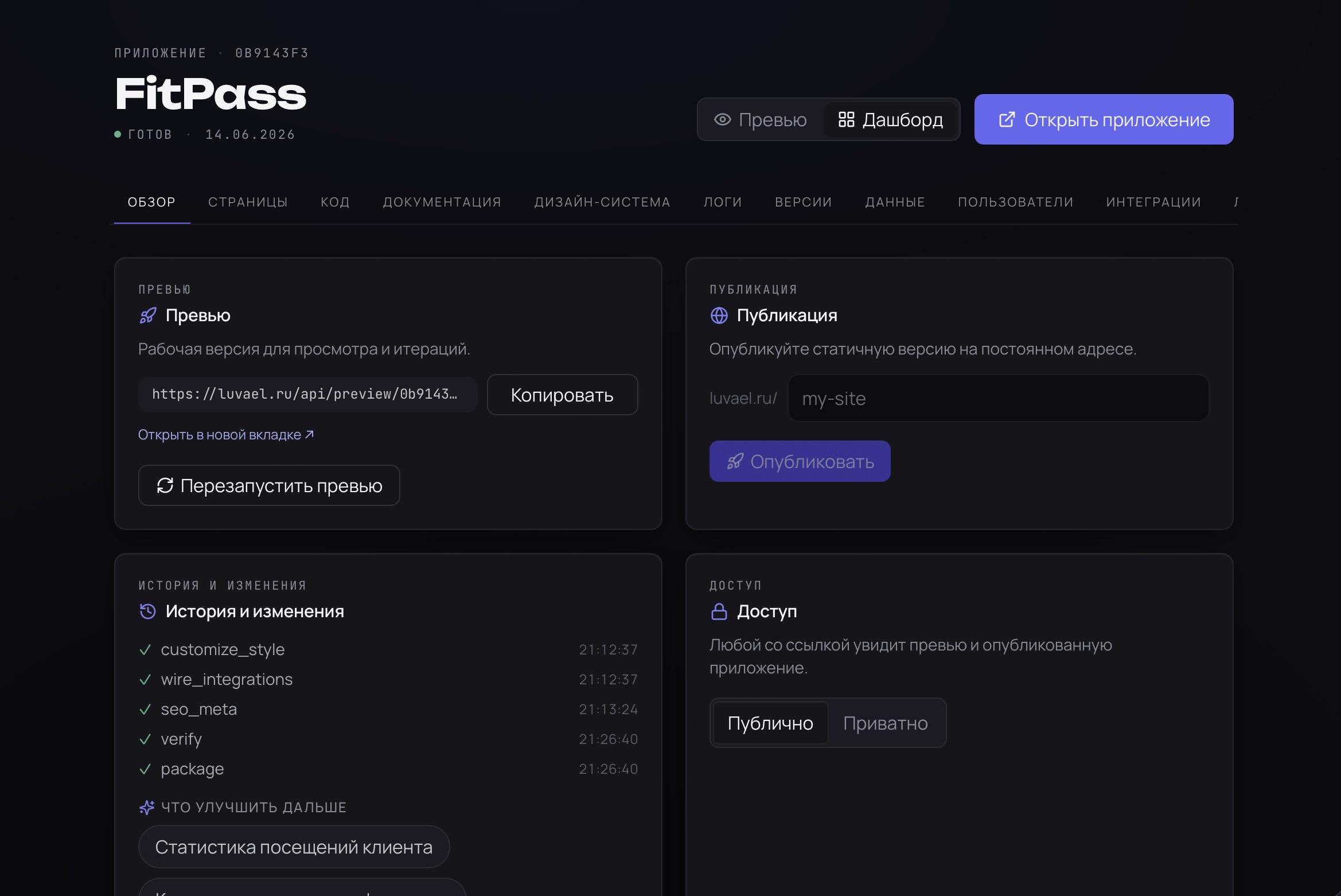Image resolution: width=1341 pixels, height=896 pixels.
Task: Click the checkmark next to verify
Action: coord(145,739)
